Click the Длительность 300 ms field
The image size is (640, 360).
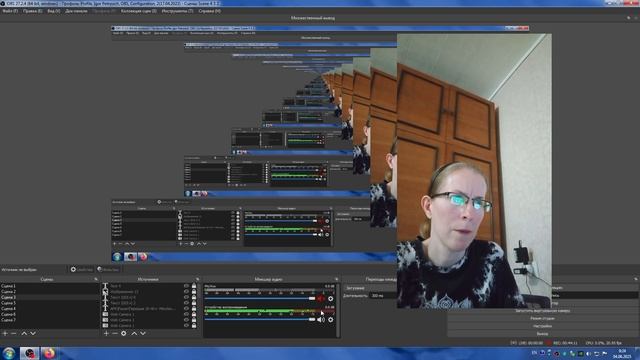[x=384, y=296]
